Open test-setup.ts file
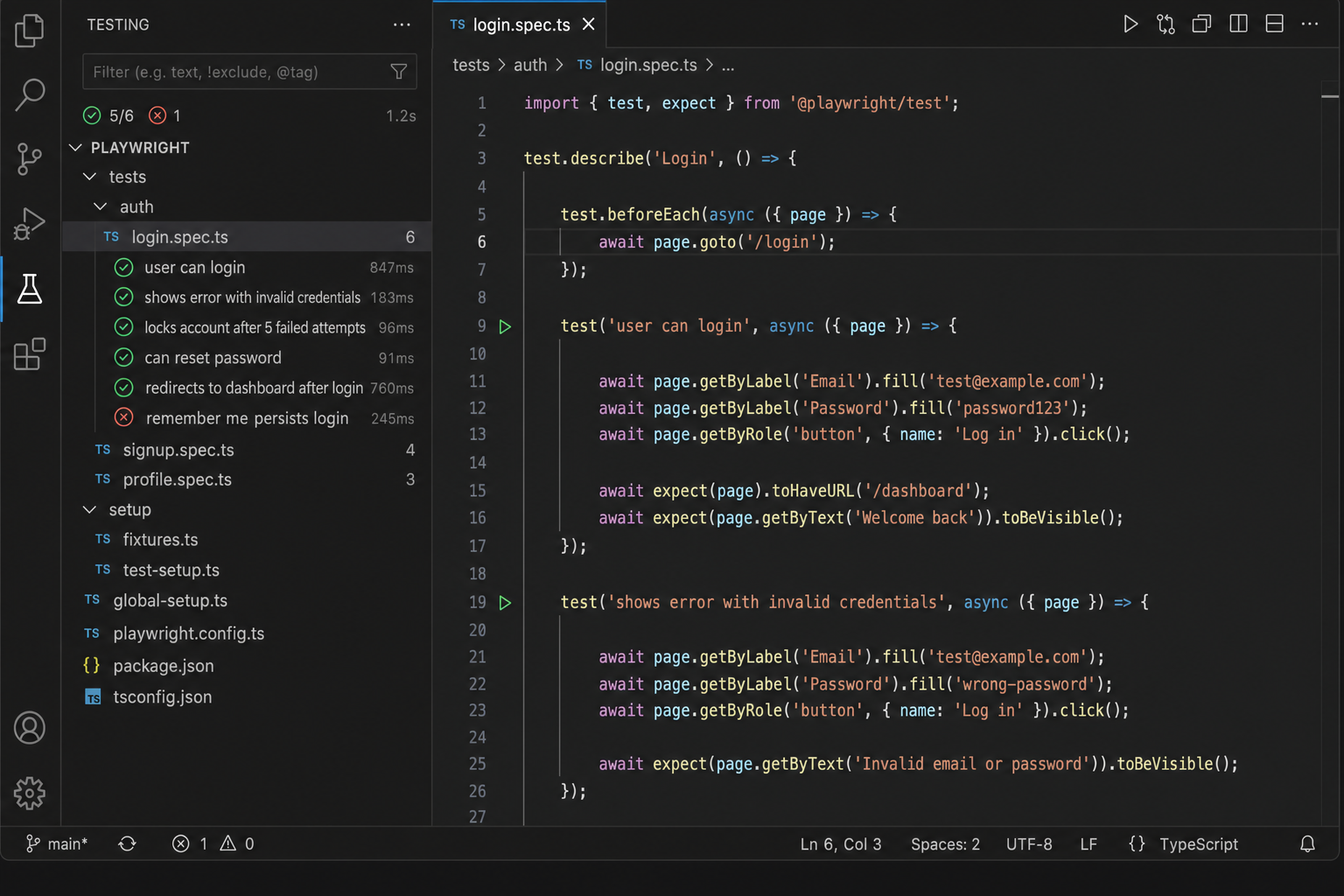This screenshot has width=1344, height=896. 248,570
